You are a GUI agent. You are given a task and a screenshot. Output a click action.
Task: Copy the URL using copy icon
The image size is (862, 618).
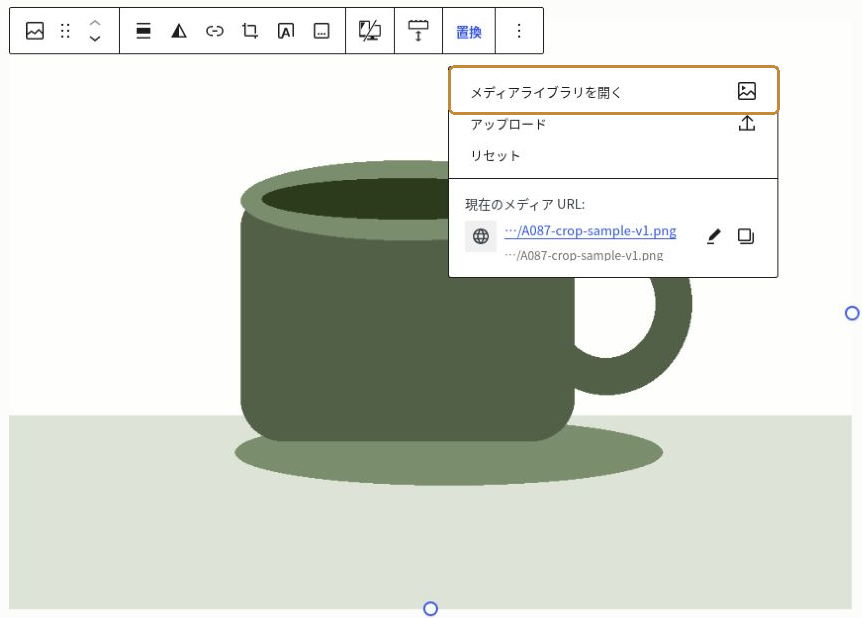pyautogui.click(x=745, y=236)
